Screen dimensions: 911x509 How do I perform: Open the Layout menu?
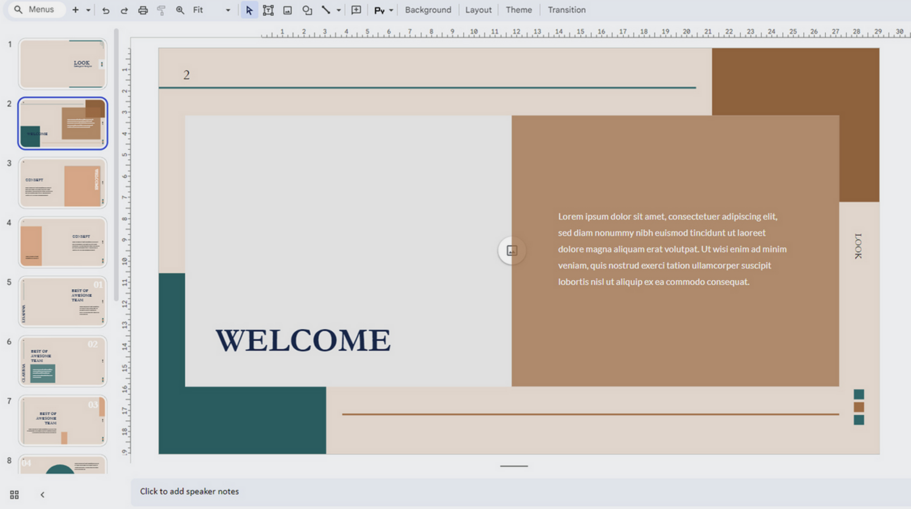coord(478,10)
